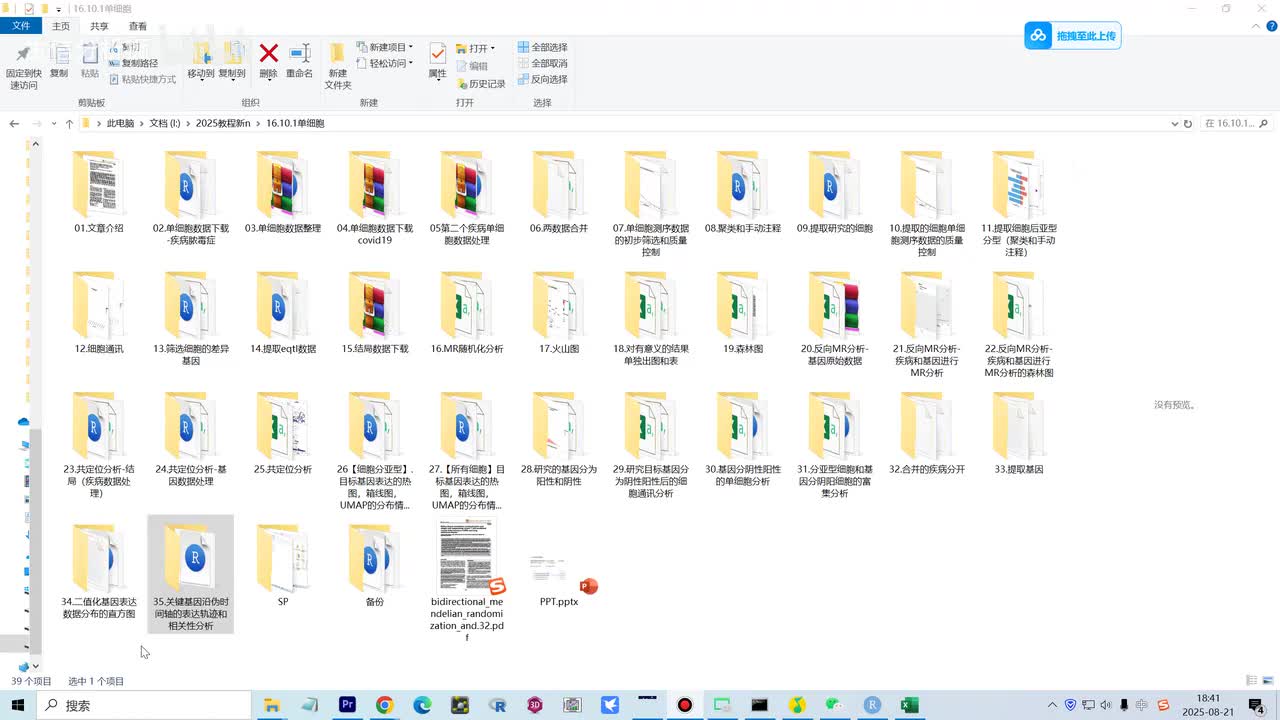
Task: Select the 25.共定位分析 folder
Action: click(283, 433)
